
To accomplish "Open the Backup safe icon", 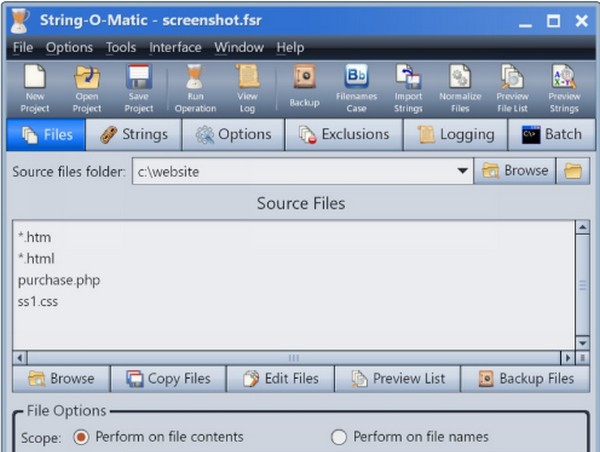I will pos(304,86).
